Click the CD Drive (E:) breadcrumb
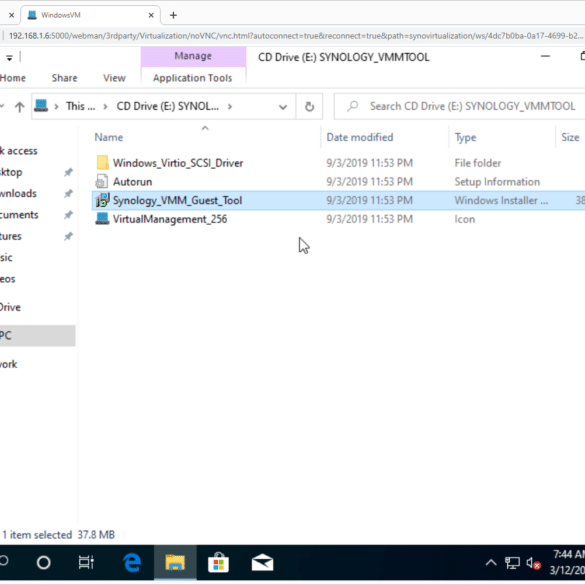This screenshot has height=585, width=585. point(168,106)
